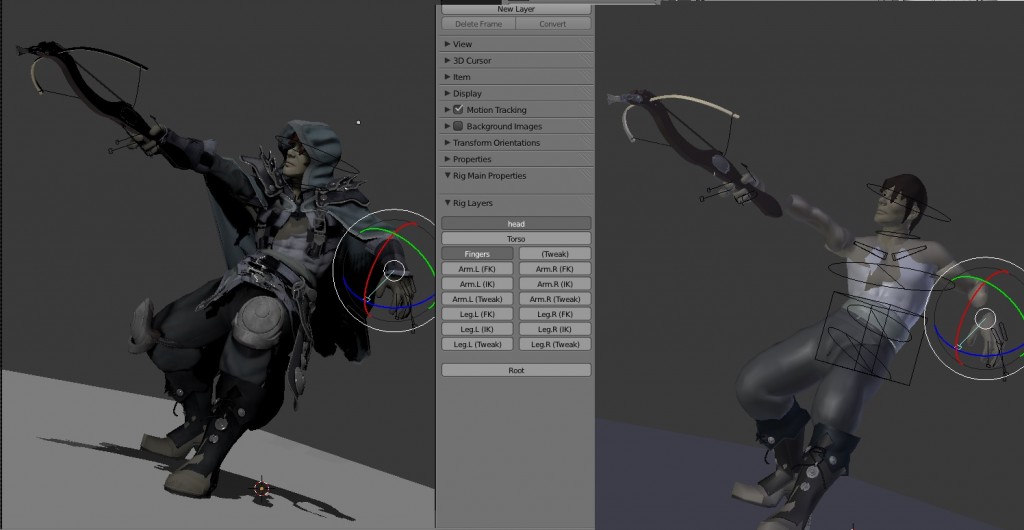Toggle the (Tweak) fingers layer

click(x=555, y=254)
